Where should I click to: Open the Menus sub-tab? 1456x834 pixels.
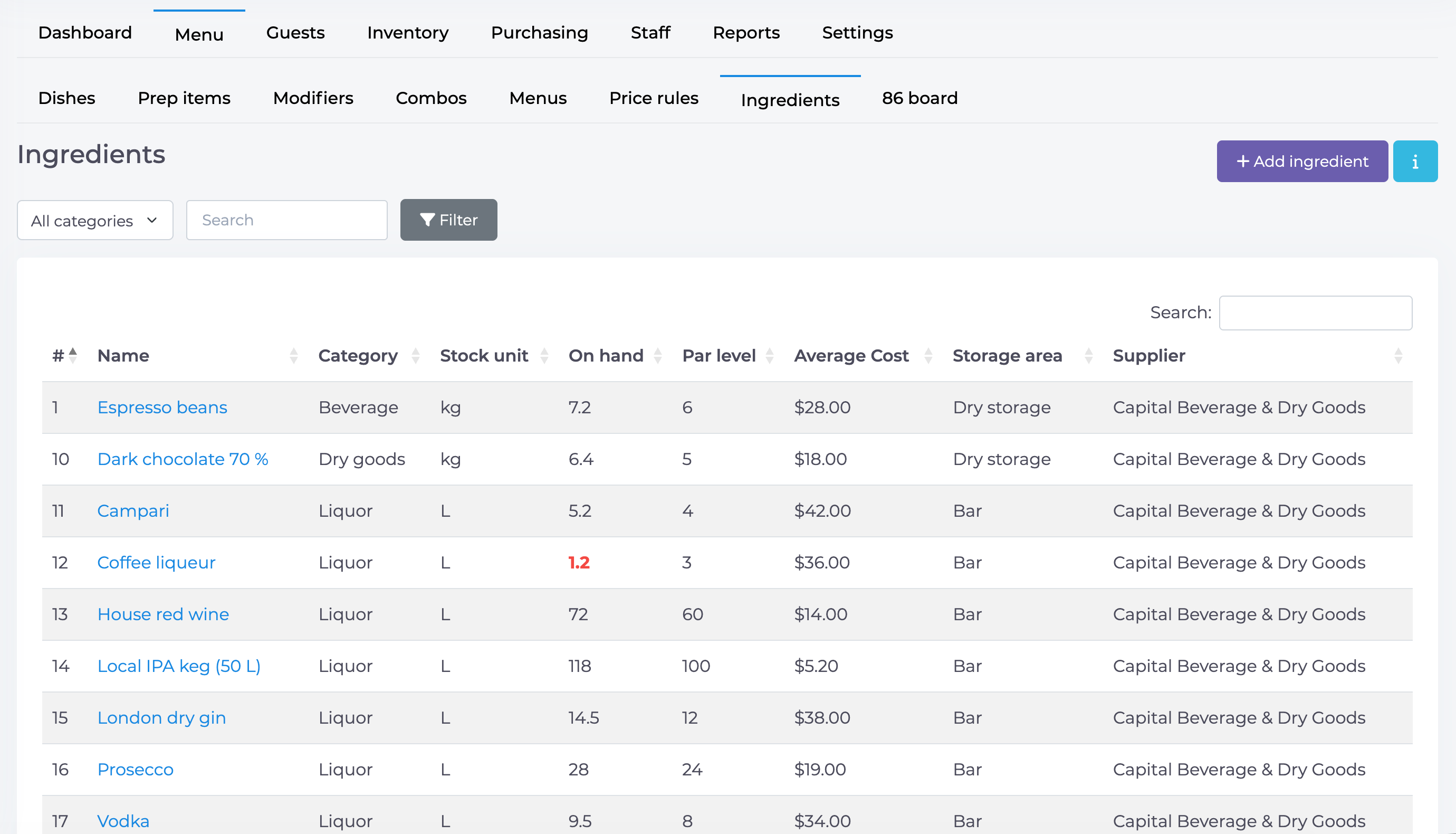click(x=538, y=98)
